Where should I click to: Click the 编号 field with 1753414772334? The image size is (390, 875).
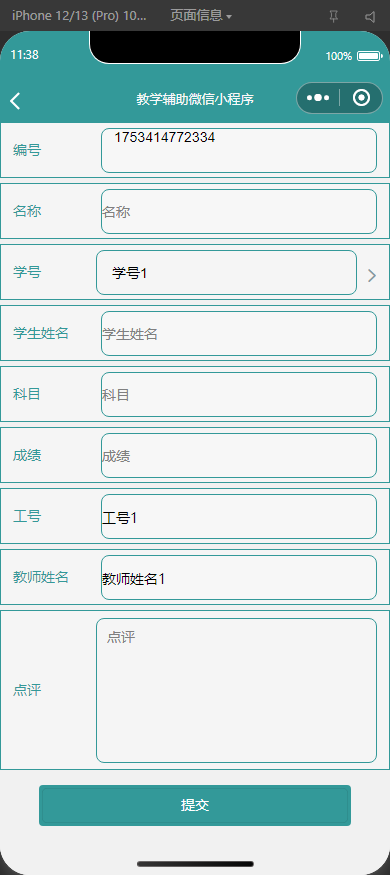[x=239, y=150]
